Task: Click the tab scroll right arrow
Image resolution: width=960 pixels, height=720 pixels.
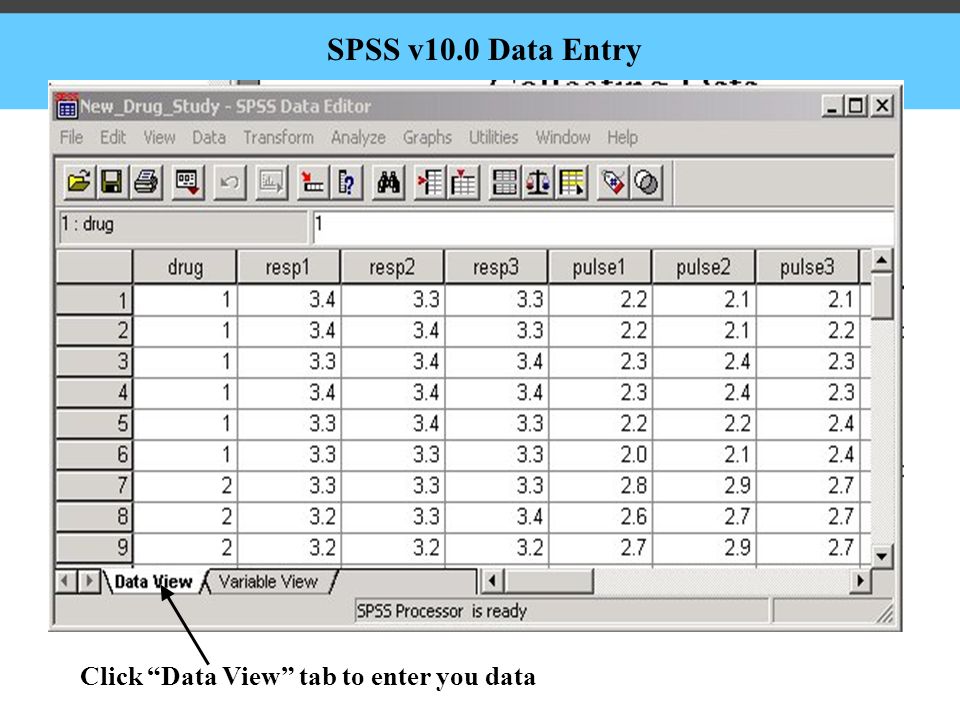Action: [89, 580]
